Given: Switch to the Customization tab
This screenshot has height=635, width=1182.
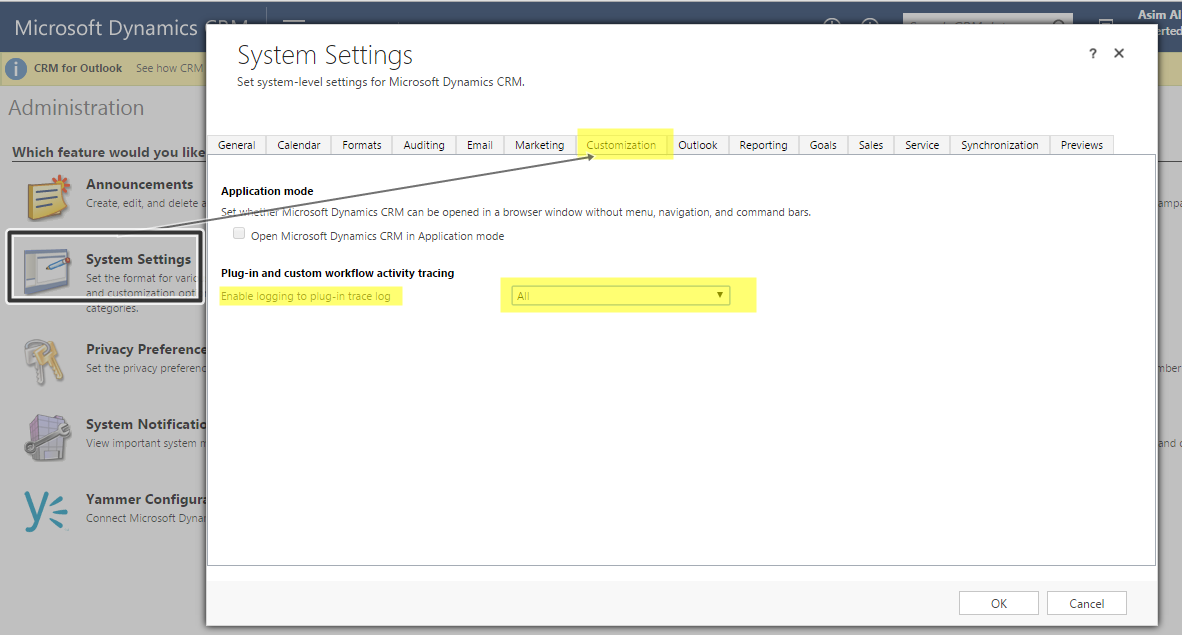Looking at the screenshot, I should point(622,145).
